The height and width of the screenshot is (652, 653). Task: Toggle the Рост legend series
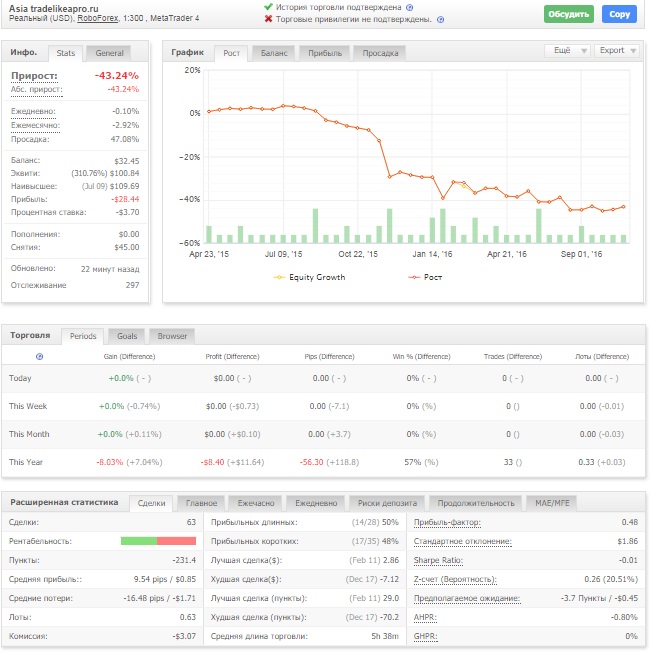point(425,277)
